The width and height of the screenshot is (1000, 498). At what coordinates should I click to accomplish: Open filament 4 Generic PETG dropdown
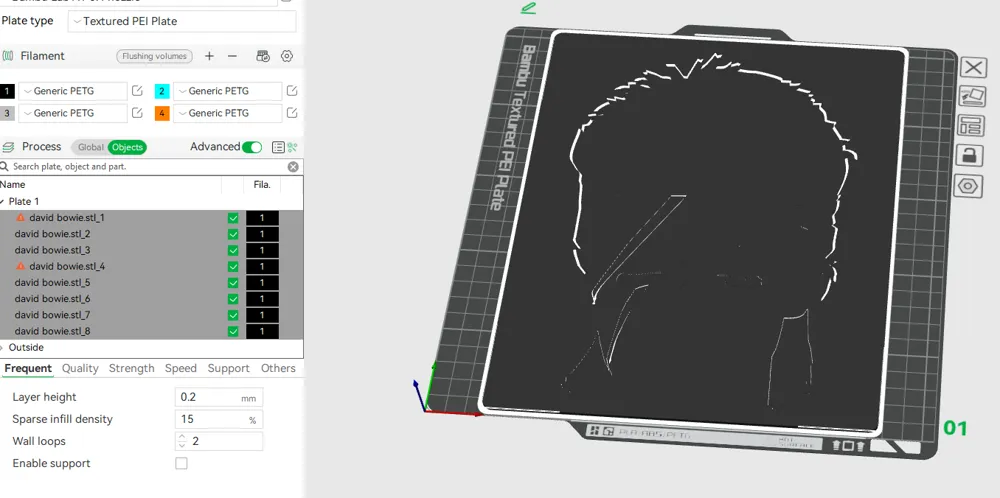[227, 114]
